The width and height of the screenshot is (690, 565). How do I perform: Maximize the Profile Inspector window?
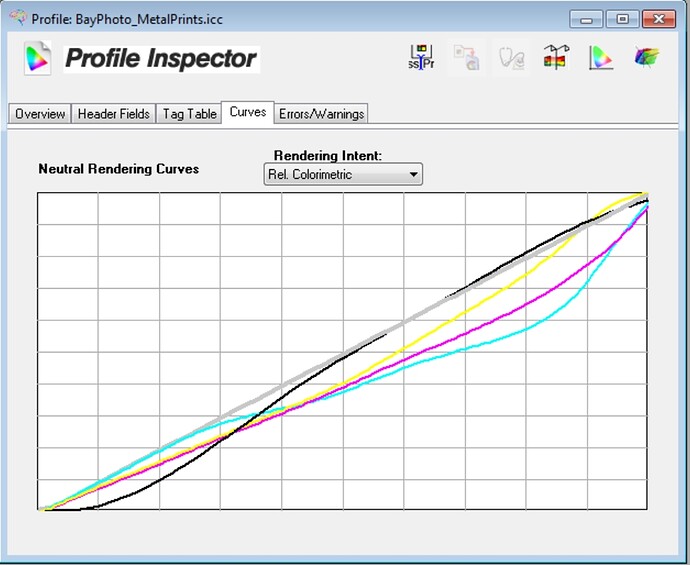point(622,19)
